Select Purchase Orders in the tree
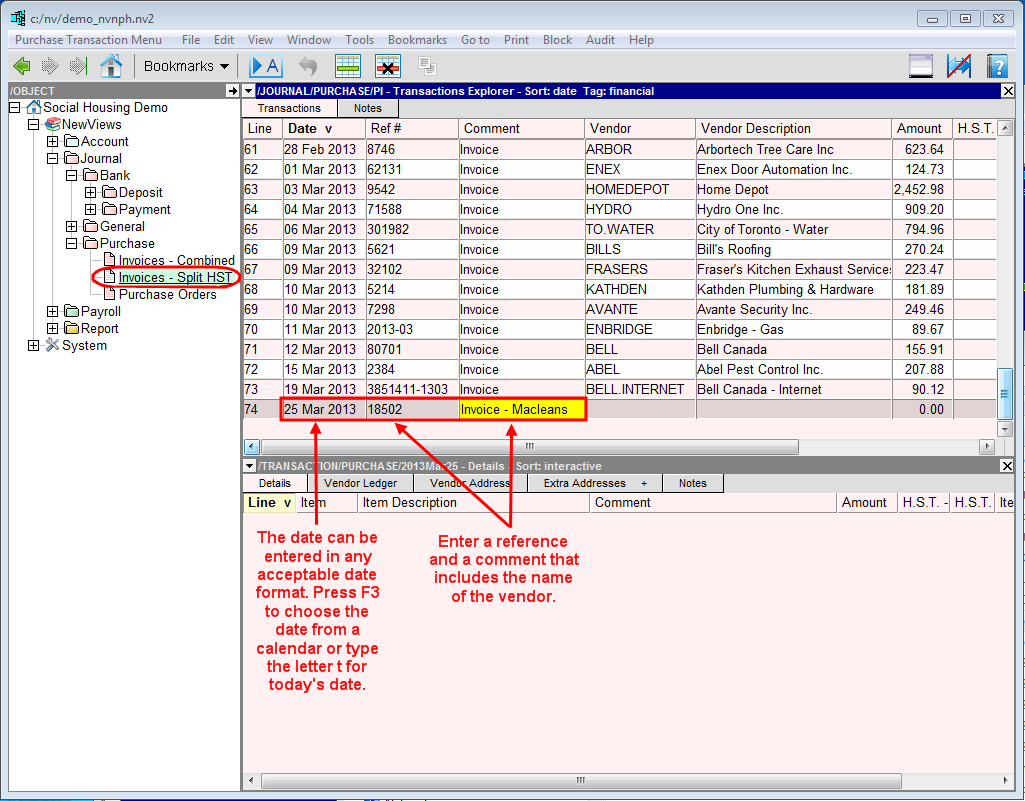The image size is (1025, 801). click(167, 294)
